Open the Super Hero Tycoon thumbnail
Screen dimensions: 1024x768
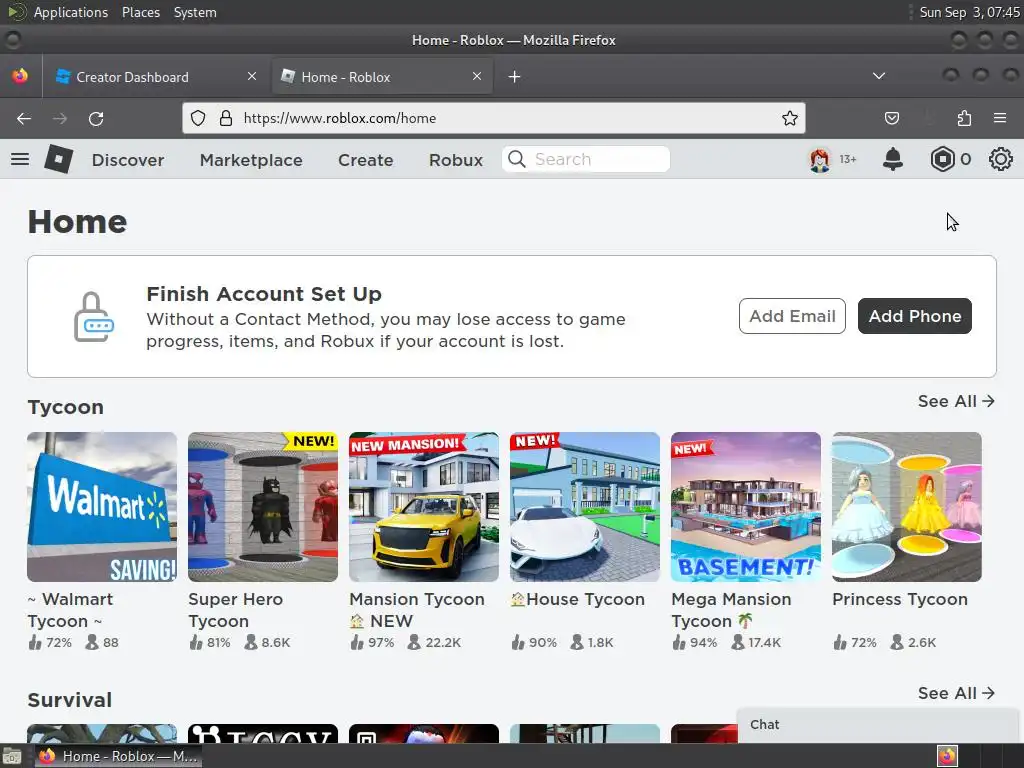(x=263, y=507)
